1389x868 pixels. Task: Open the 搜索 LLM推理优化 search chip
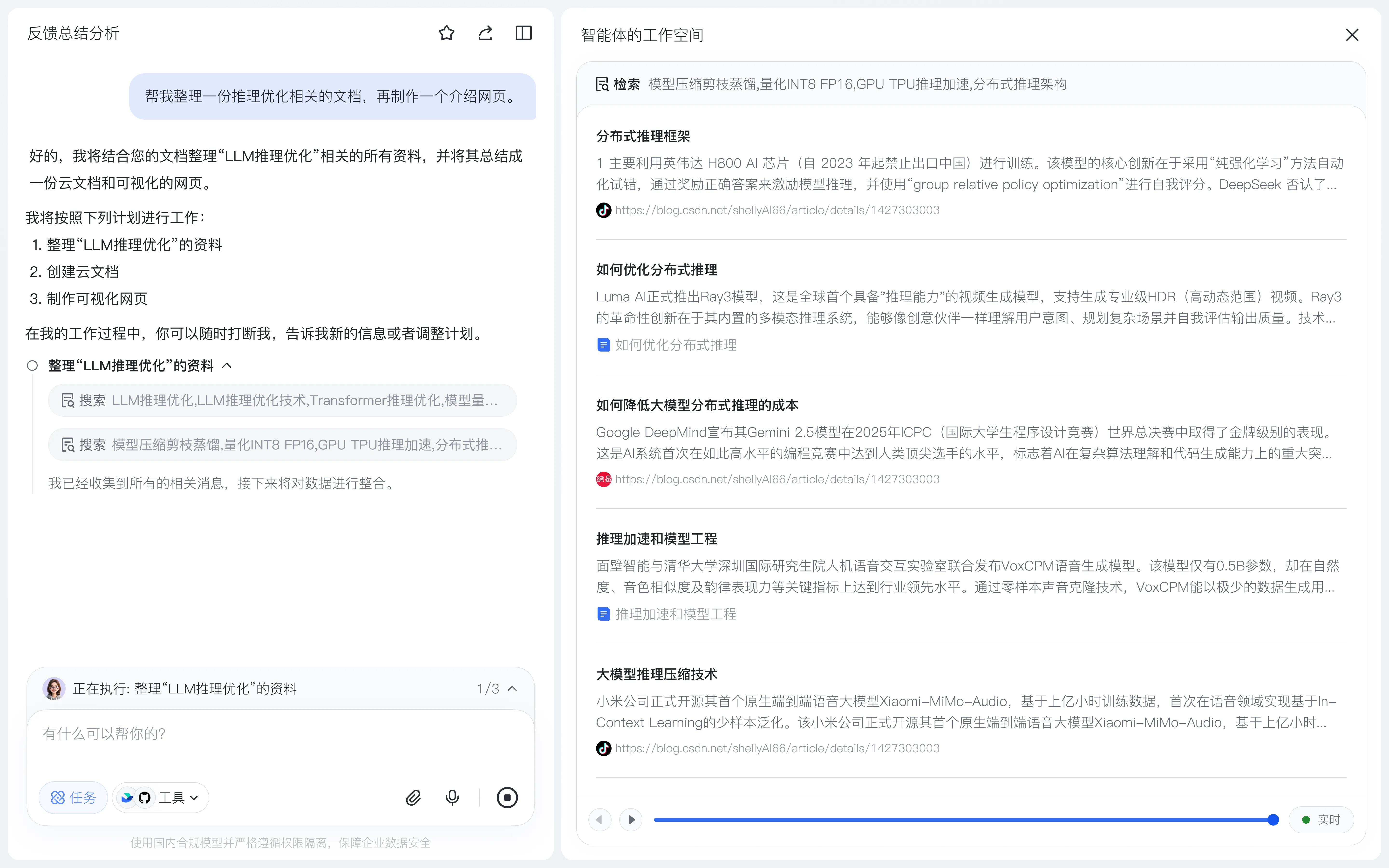click(x=282, y=400)
